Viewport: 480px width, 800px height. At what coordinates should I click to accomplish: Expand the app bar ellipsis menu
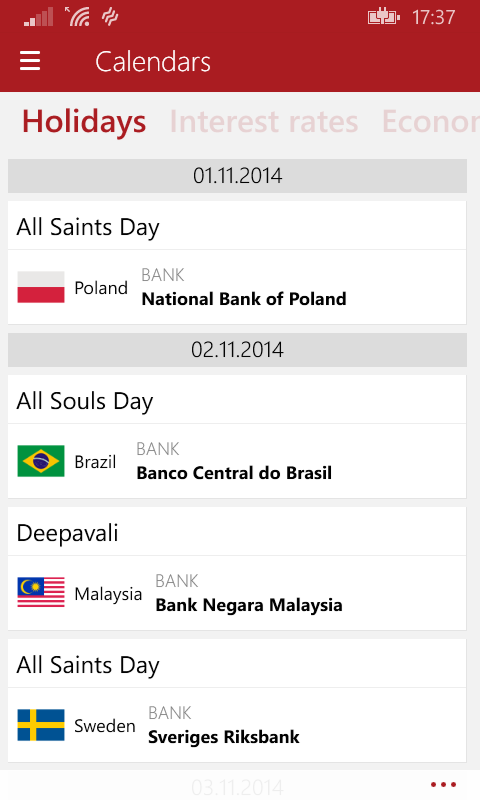(443, 785)
